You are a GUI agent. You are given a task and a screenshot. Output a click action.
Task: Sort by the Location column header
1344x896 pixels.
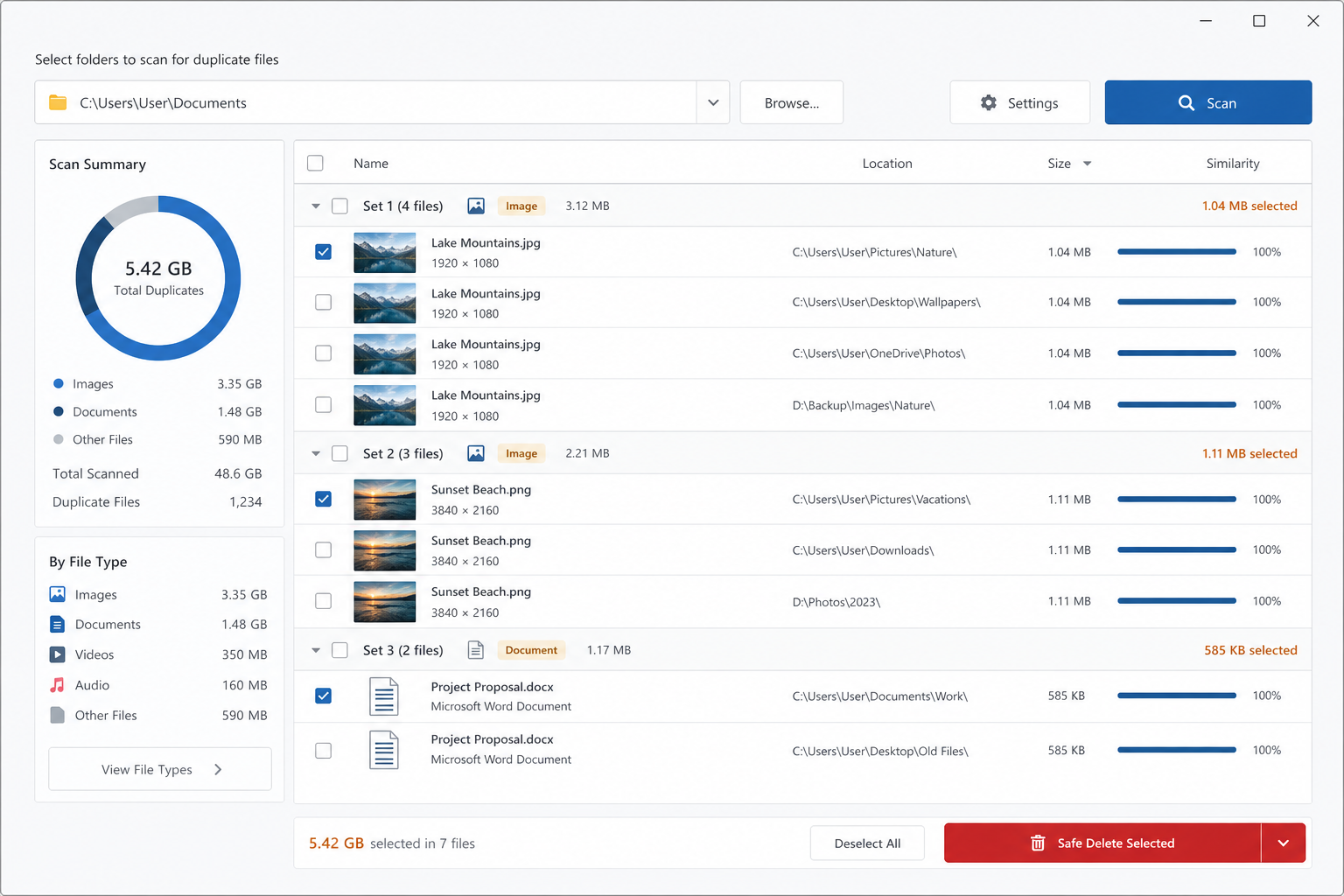tap(887, 164)
